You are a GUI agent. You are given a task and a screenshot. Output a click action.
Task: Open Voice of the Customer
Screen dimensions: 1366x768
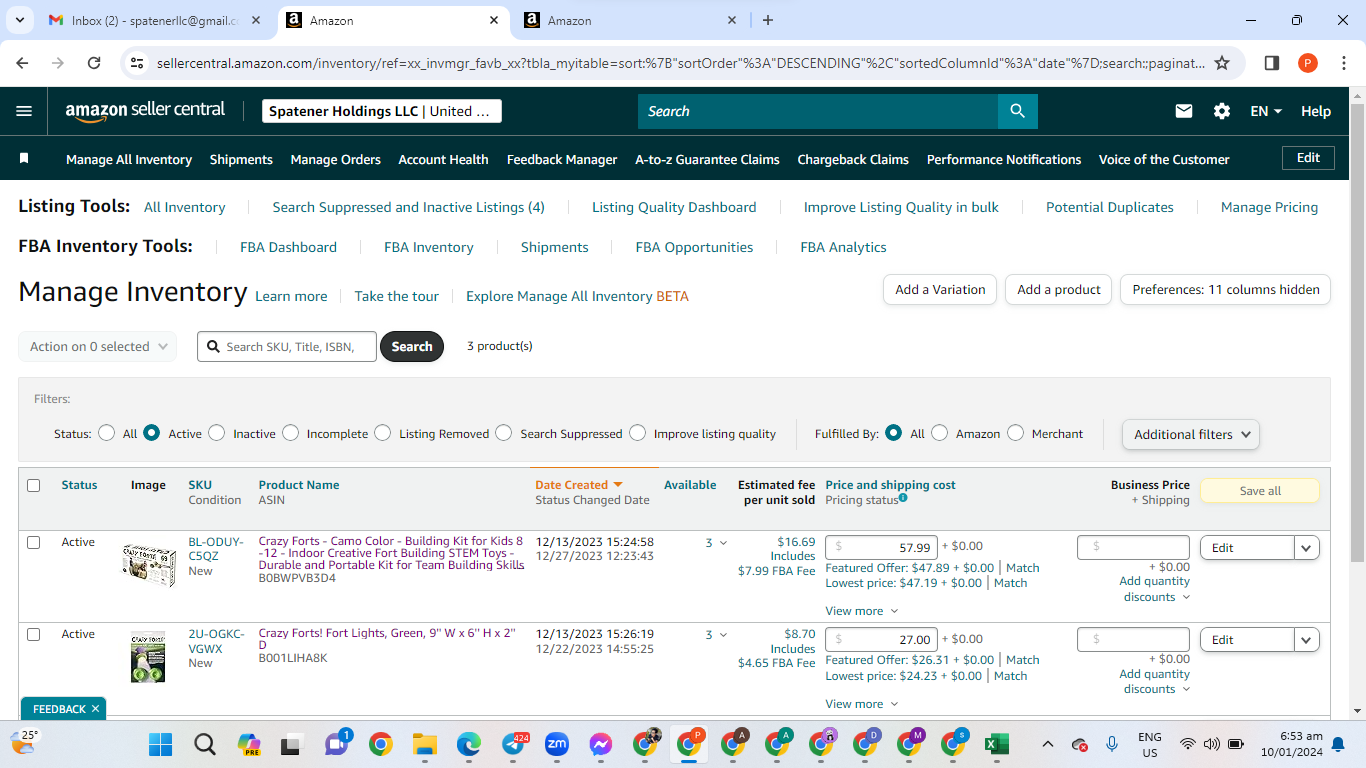pyautogui.click(x=1164, y=159)
